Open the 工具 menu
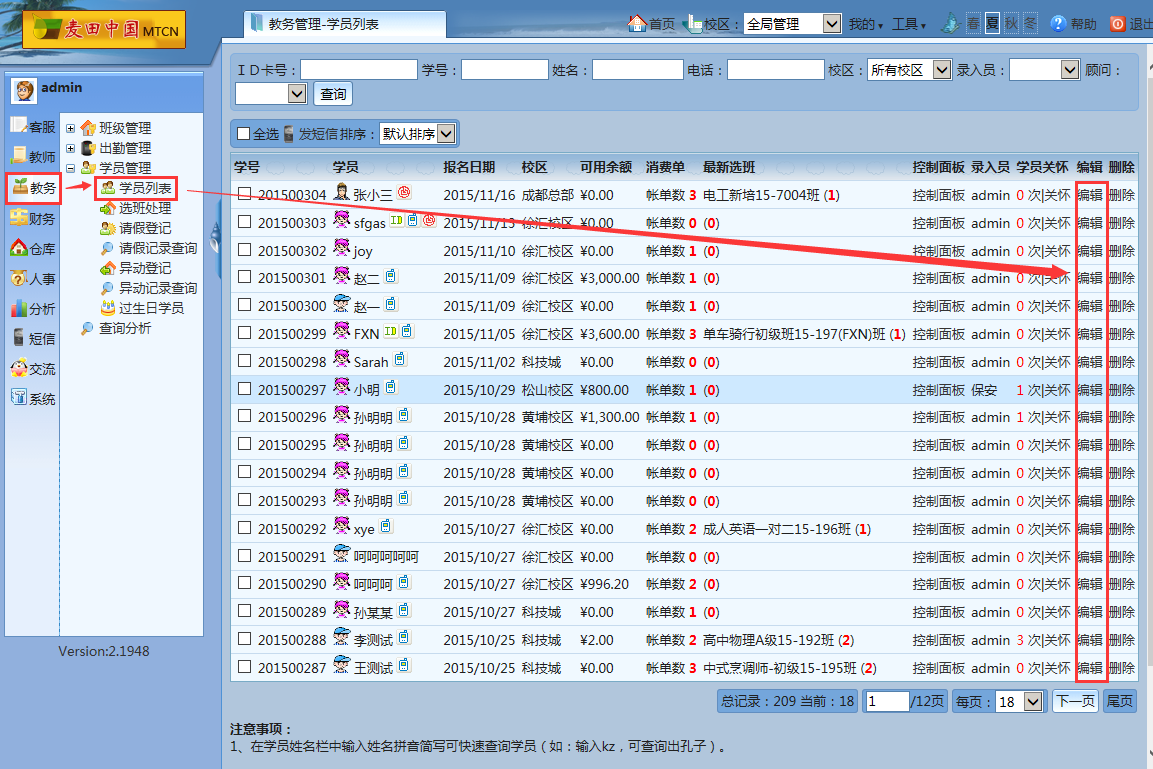The width and height of the screenshot is (1153, 769). pyautogui.click(x=908, y=24)
